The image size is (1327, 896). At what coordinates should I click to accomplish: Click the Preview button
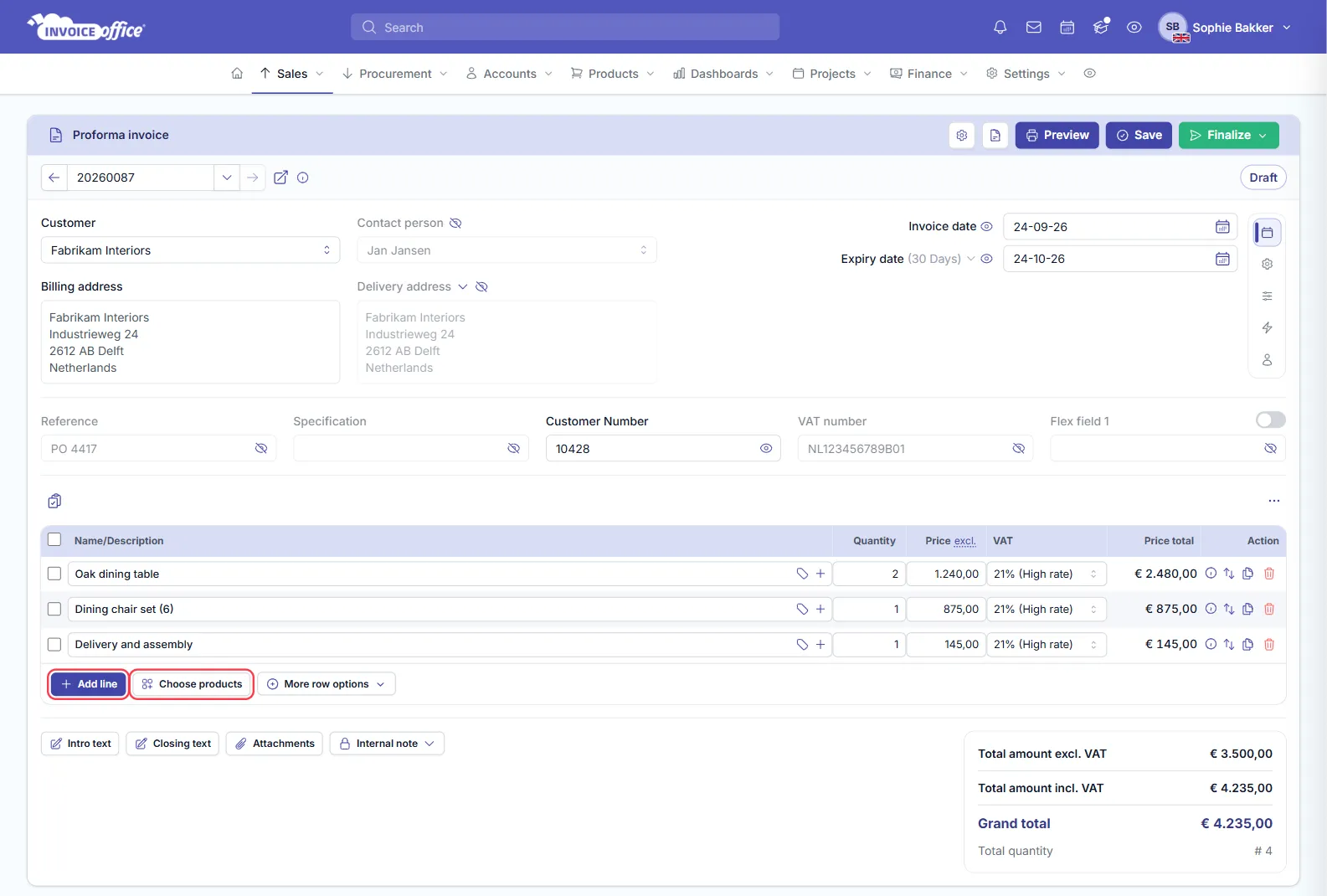[1057, 135]
